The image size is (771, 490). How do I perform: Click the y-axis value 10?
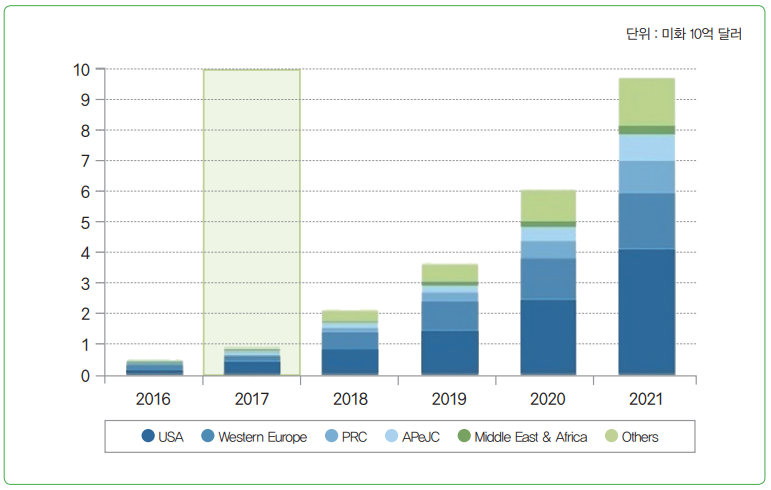pyautogui.click(x=82, y=70)
